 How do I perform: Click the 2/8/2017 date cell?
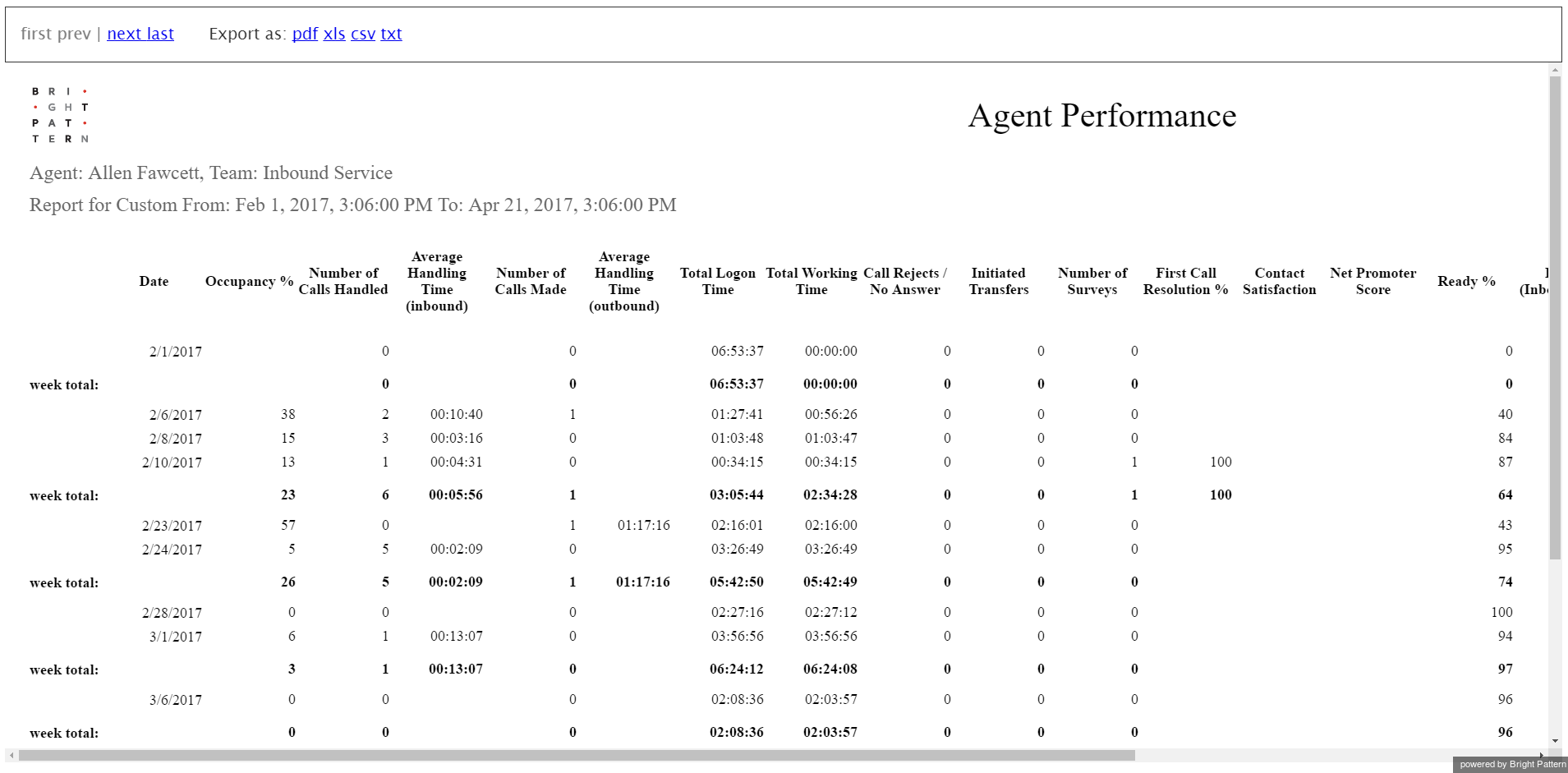[175, 439]
